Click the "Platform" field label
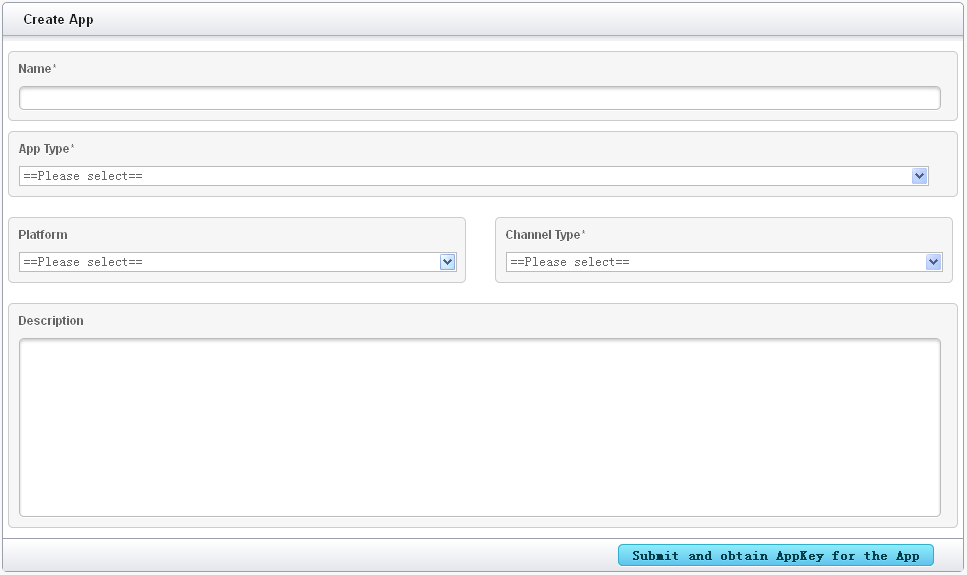Viewport: 967px width, 575px height. click(43, 234)
